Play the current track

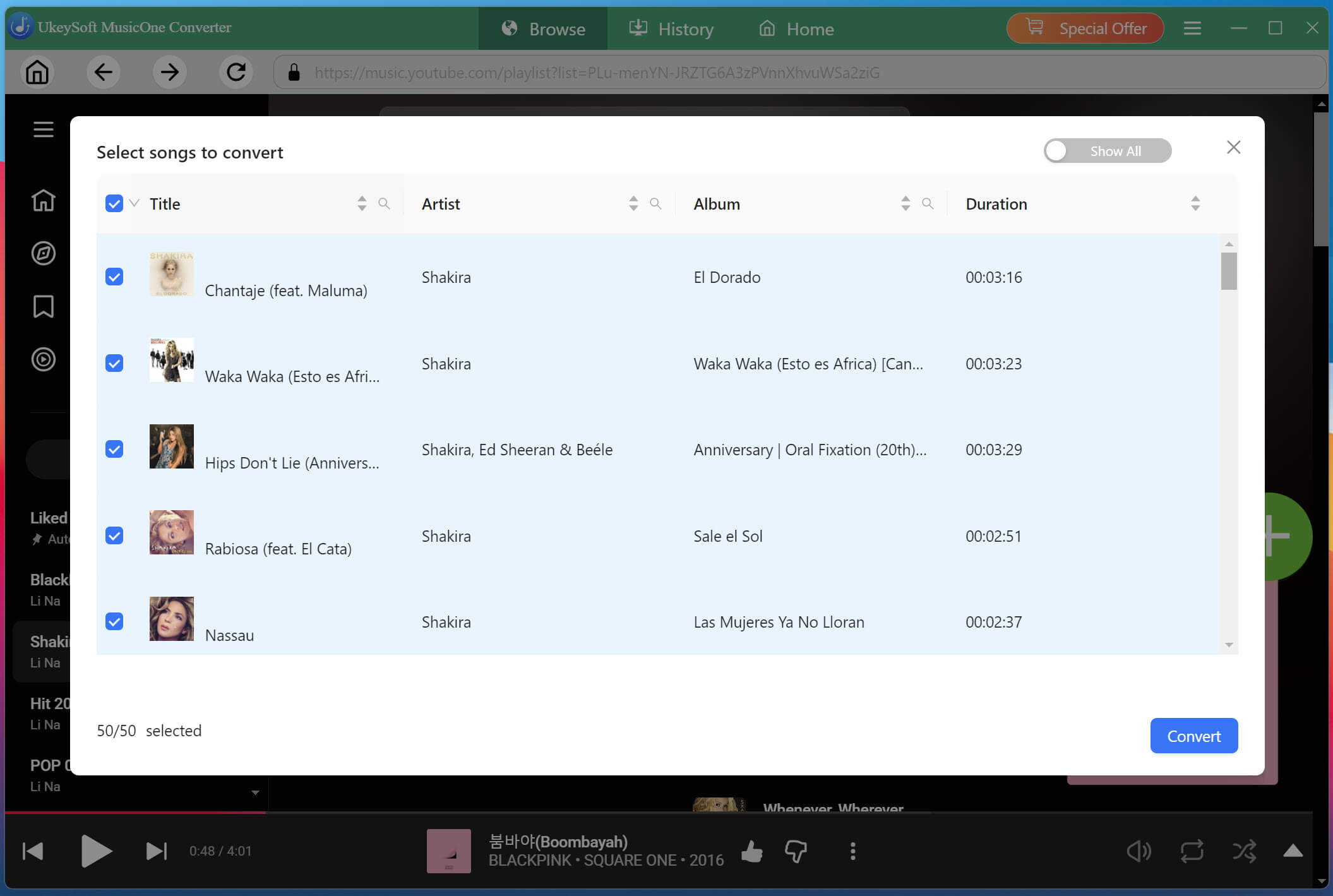click(96, 851)
